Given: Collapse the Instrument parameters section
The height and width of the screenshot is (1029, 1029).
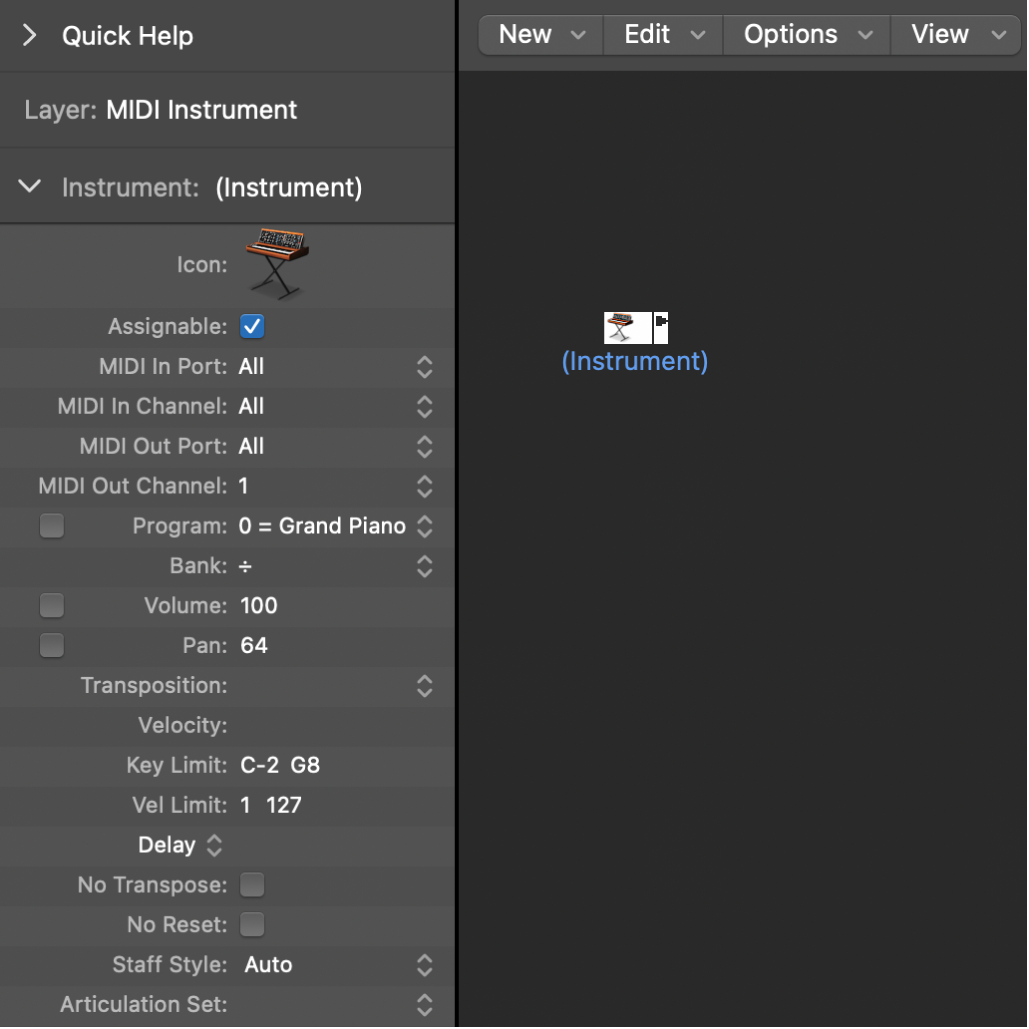Looking at the screenshot, I should point(28,185).
